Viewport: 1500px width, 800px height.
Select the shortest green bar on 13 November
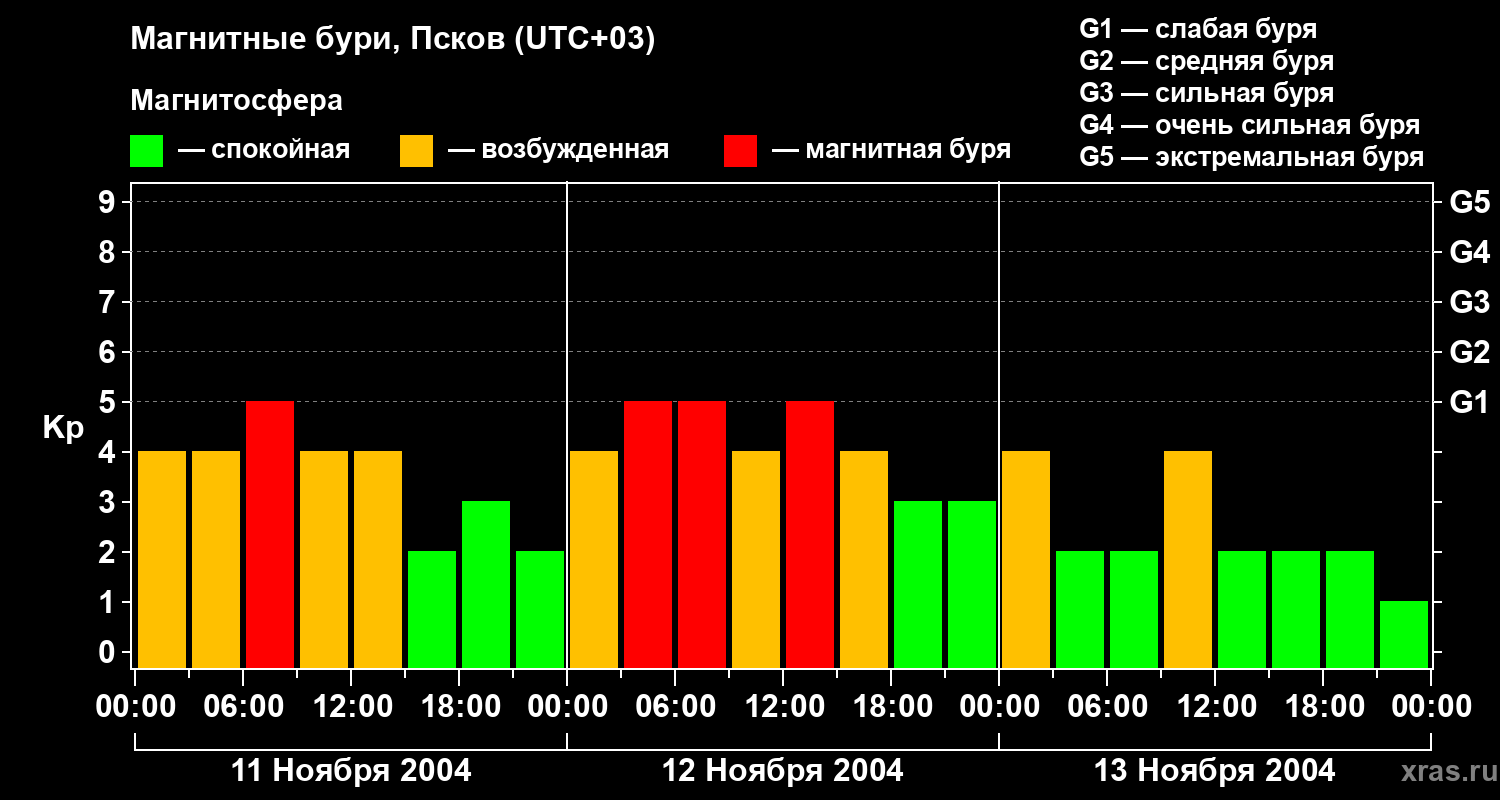(x=1404, y=634)
